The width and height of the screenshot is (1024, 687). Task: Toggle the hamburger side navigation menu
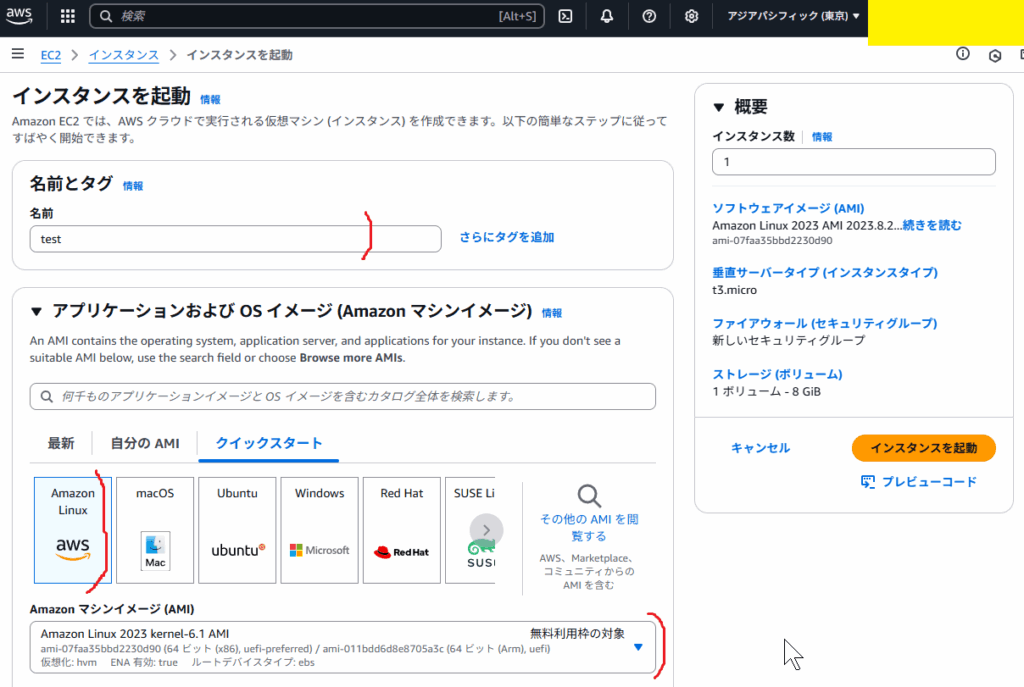[18, 54]
